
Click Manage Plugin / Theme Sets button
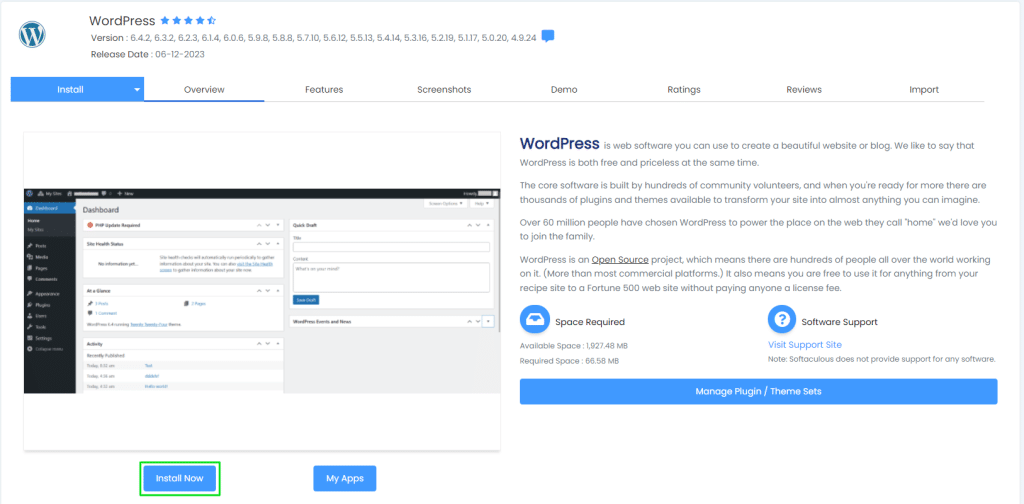pyautogui.click(x=758, y=391)
